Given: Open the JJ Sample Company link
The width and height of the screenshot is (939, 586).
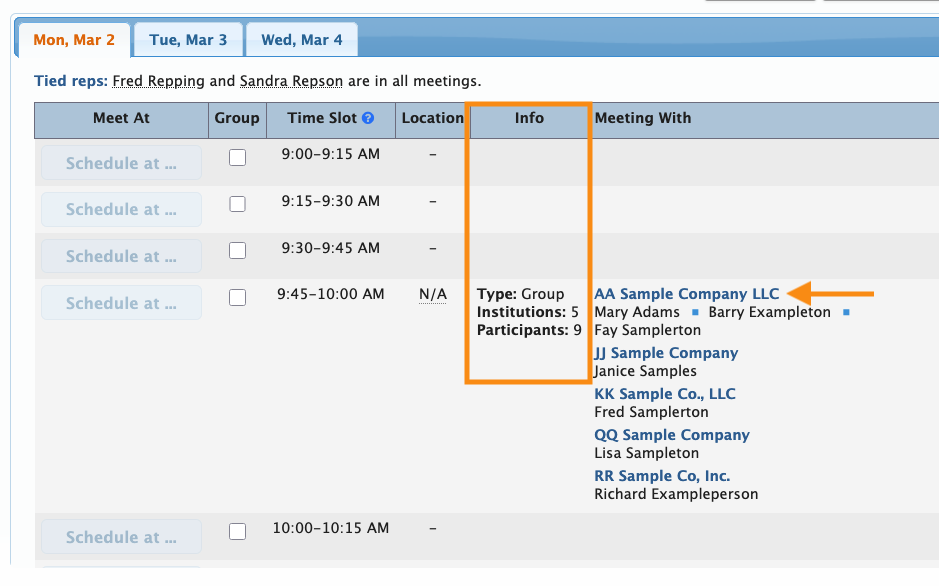Looking at the screenshot, I should click(x=666, y=353).
